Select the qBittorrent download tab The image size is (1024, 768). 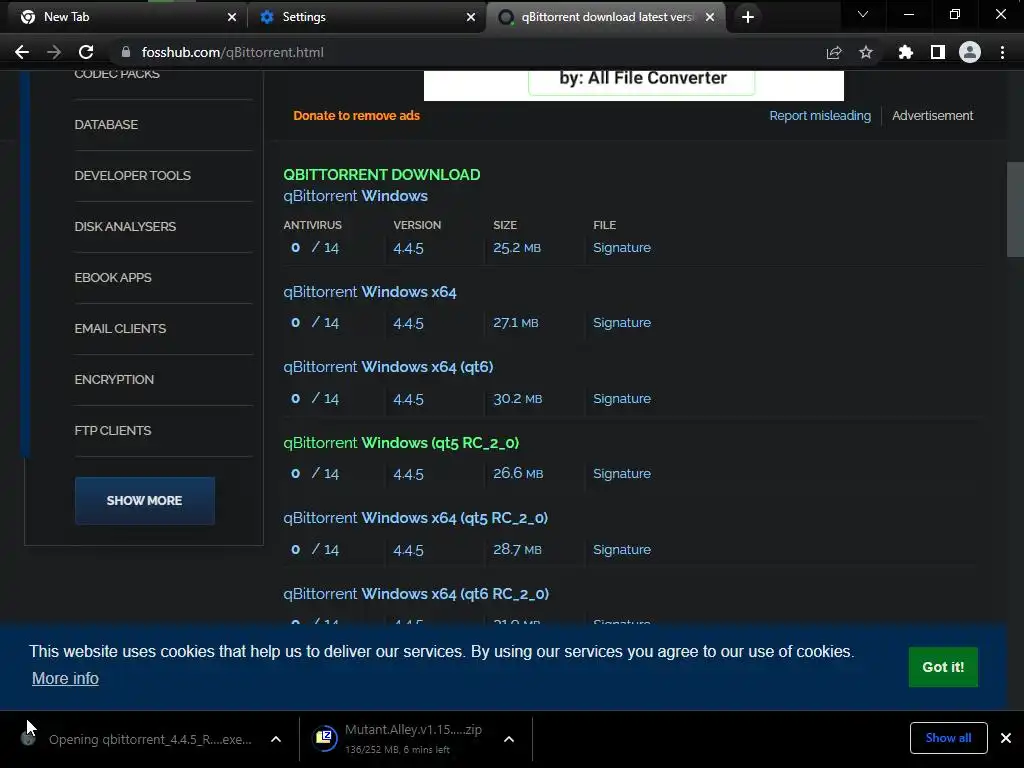point(606,17)
